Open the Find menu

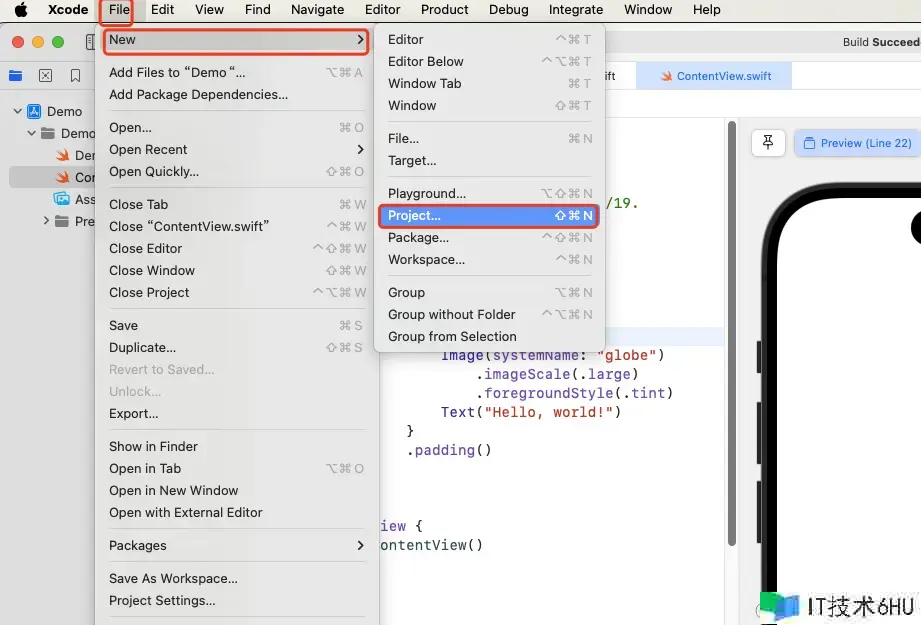[257, 9]
